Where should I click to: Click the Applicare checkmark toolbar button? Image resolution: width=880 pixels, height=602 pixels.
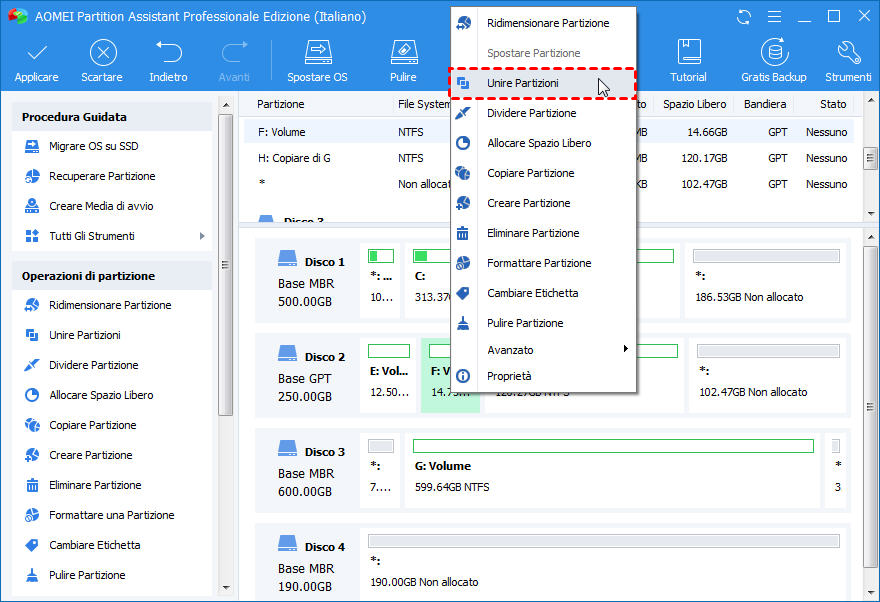coord(36,61)
